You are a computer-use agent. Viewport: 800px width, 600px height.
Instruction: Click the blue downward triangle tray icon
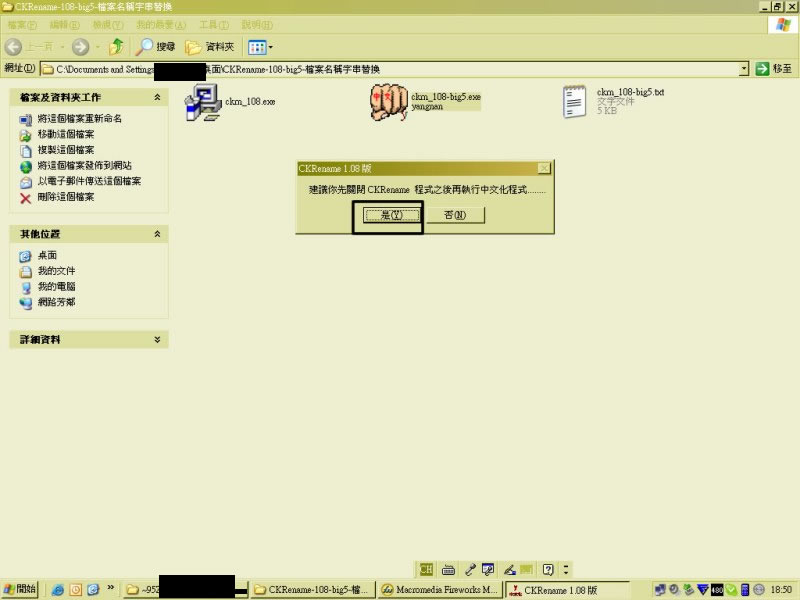703,590
